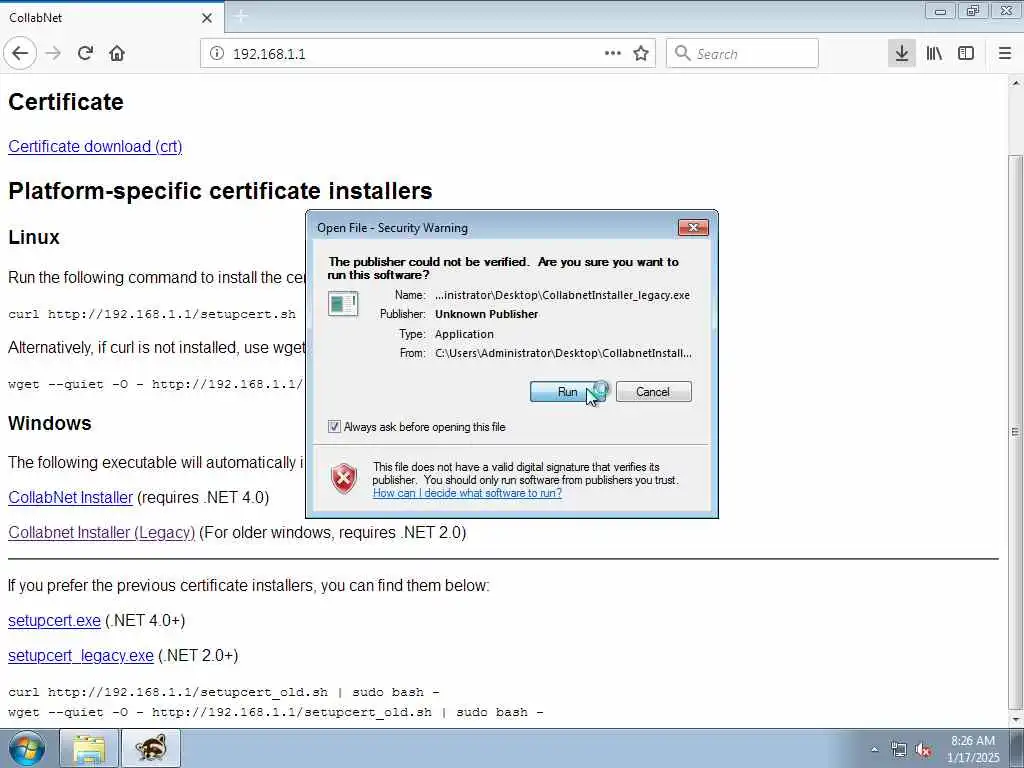Open the page actions three-dot menu

pos(613,54)
